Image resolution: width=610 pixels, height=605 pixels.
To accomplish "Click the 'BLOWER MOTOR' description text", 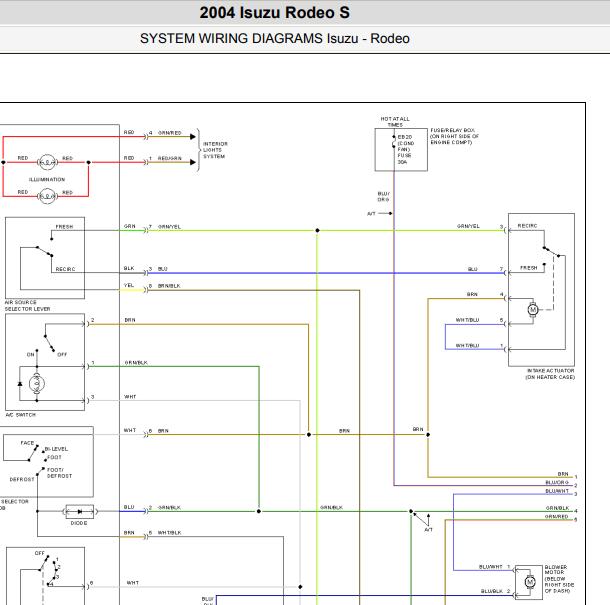I will 559,579.
